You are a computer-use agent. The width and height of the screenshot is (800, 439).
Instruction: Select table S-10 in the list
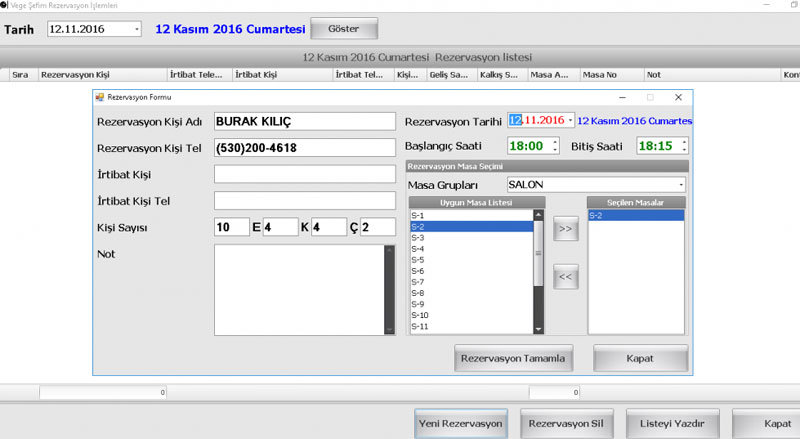click(471, 315)
